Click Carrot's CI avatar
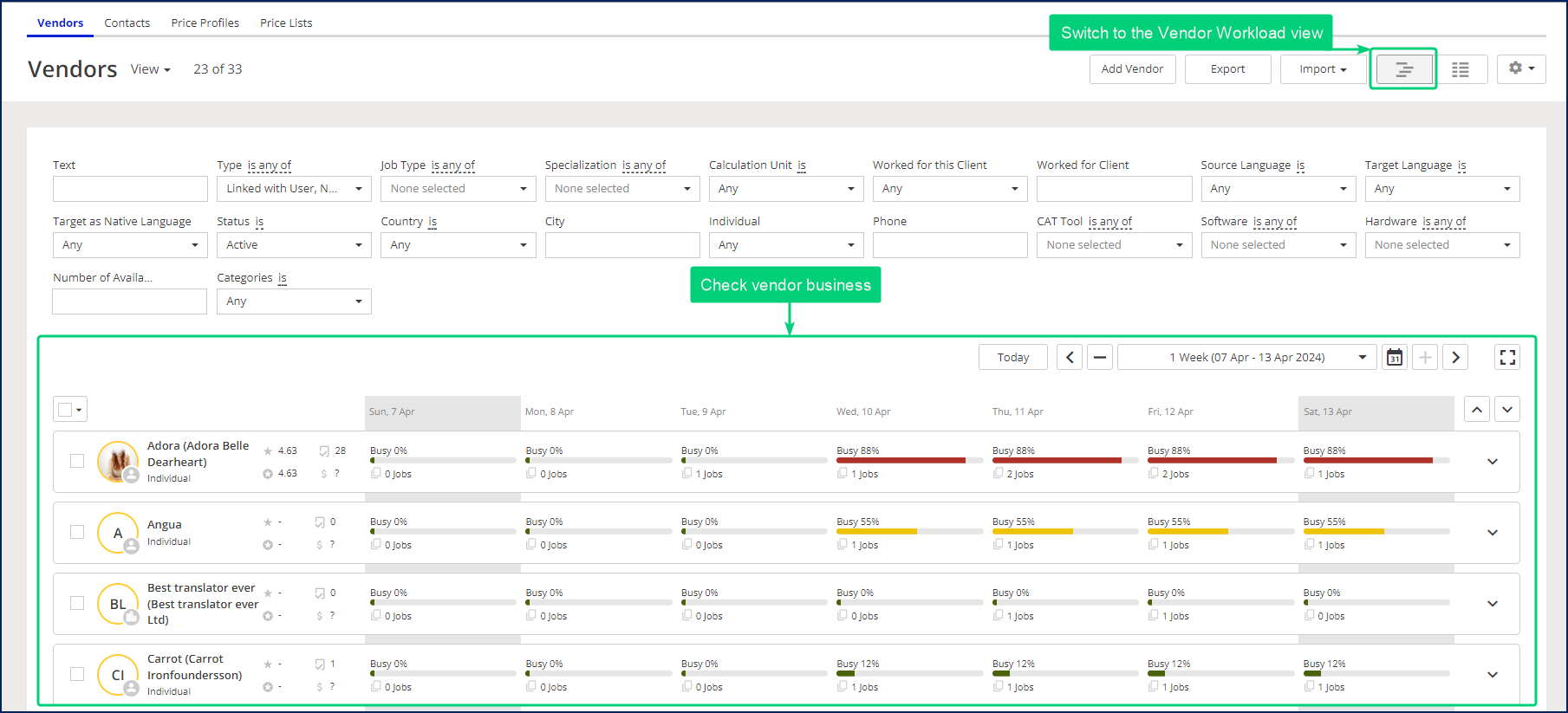 click(118, 675)
